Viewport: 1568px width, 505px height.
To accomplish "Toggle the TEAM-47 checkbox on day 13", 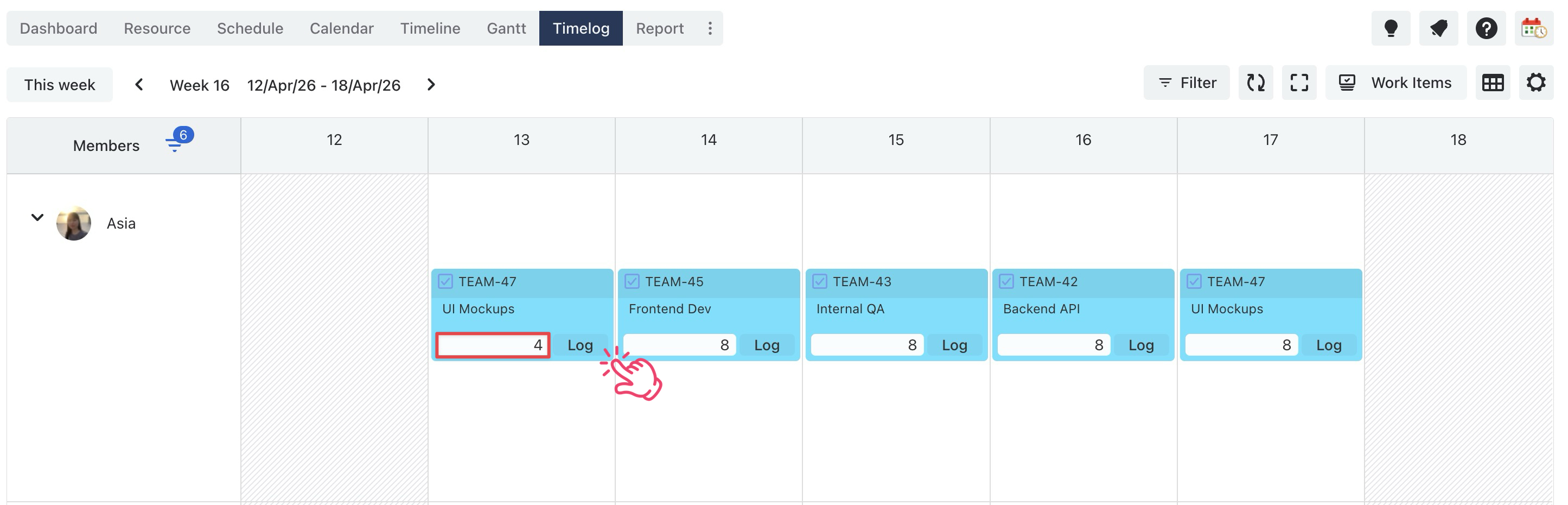I will click(445, 281).
